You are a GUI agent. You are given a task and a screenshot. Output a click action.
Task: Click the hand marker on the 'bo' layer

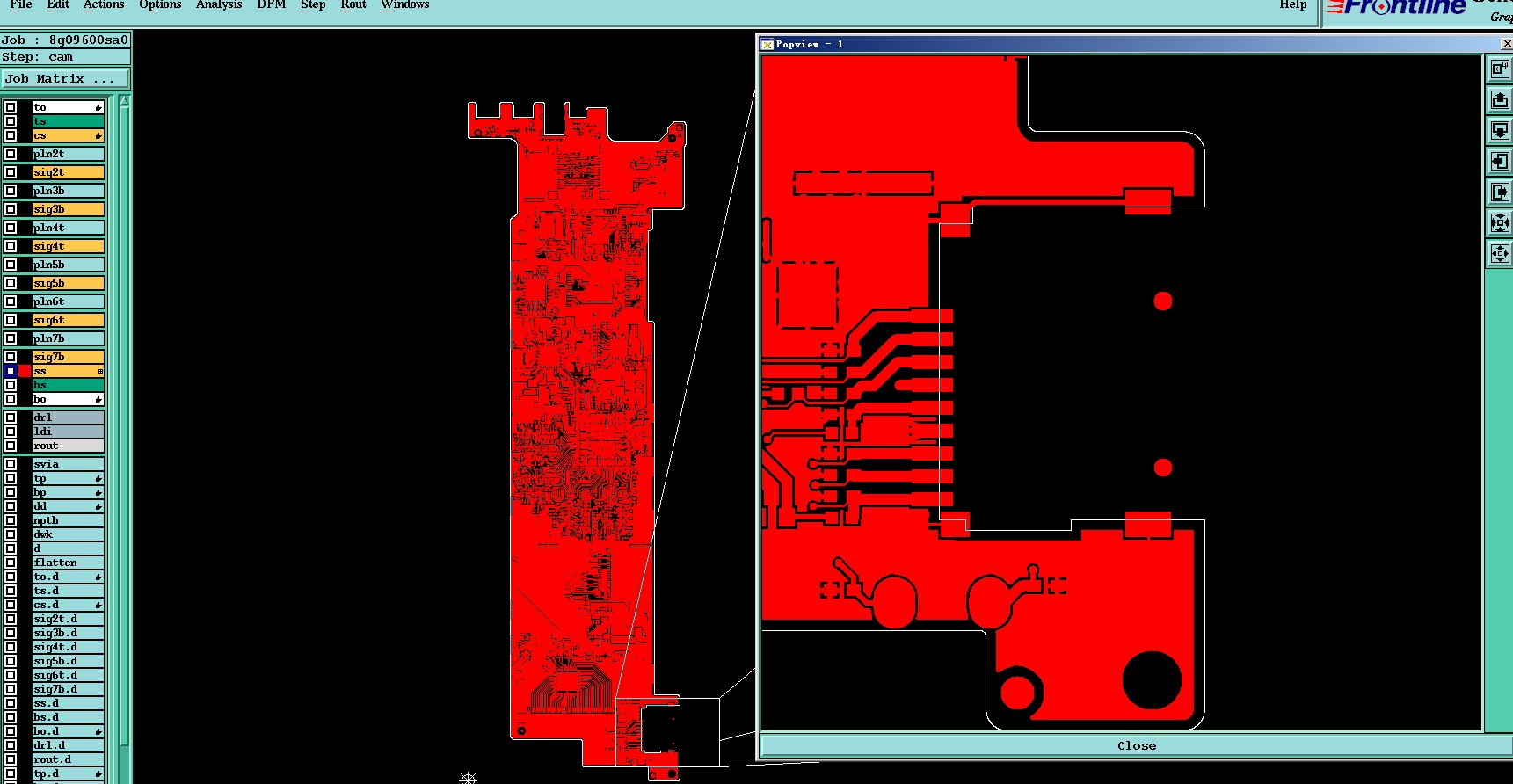click(98, 399)
